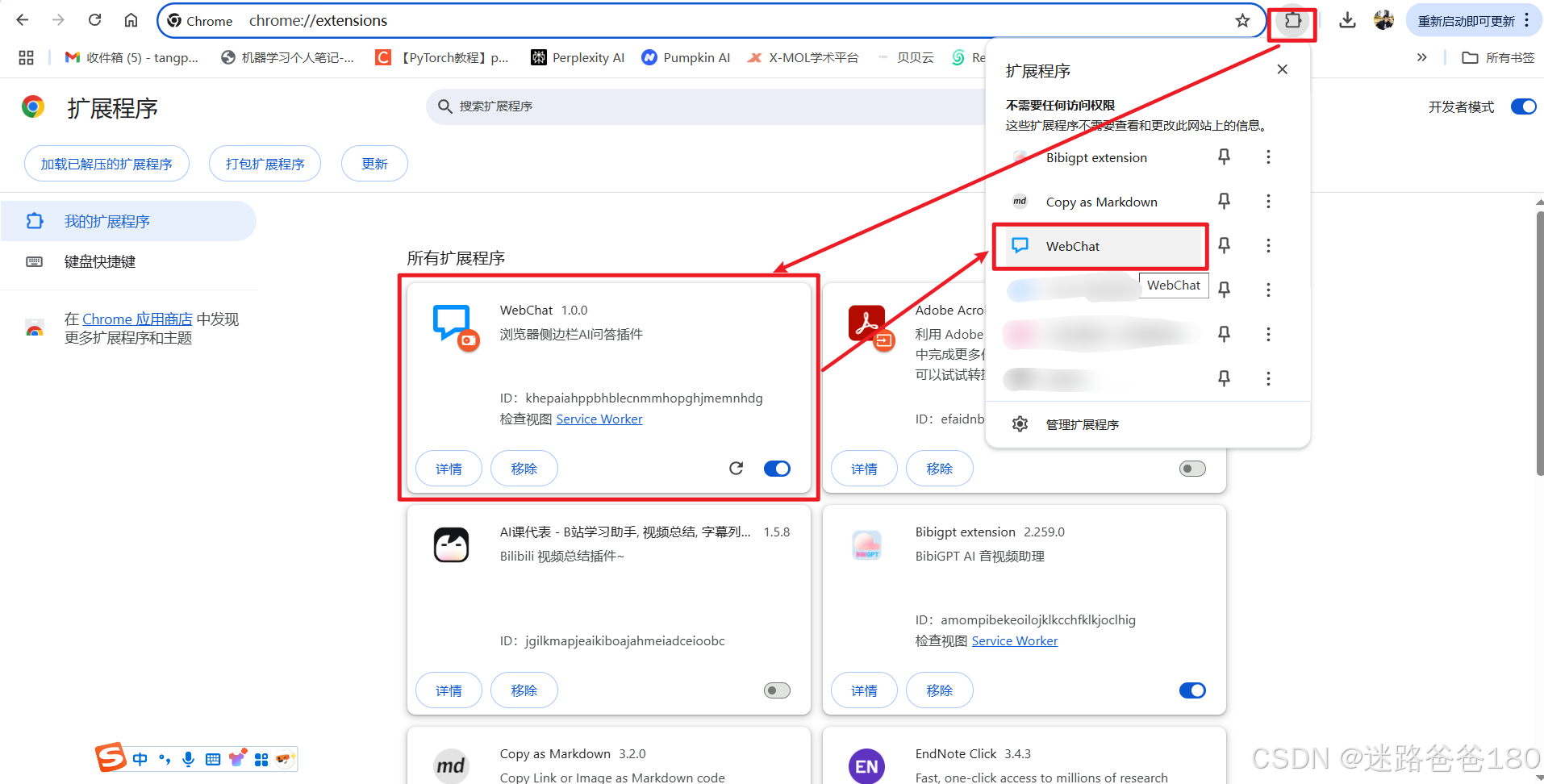
Task: Pin Bibigpt extension to toolbar
Action: [1224, 156]
